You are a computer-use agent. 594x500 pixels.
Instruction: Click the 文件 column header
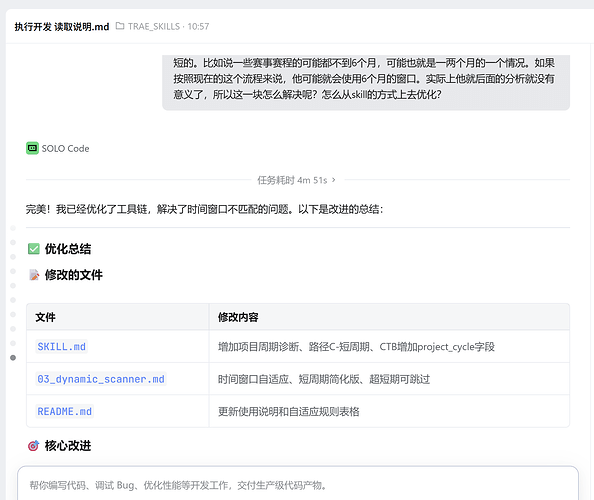(x=45, y=317)
